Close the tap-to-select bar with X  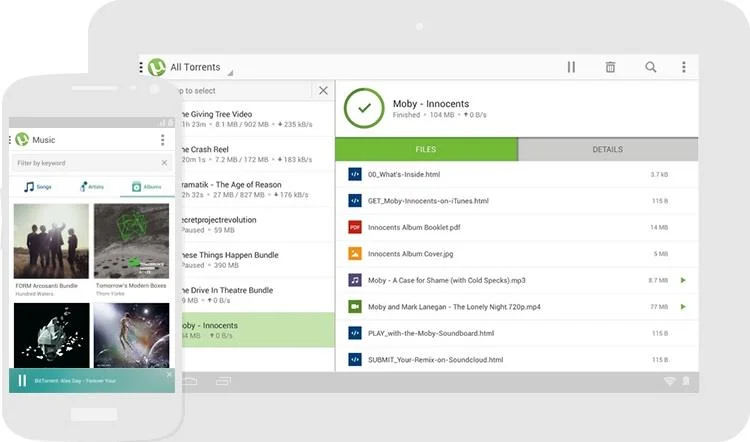(322, 91)
